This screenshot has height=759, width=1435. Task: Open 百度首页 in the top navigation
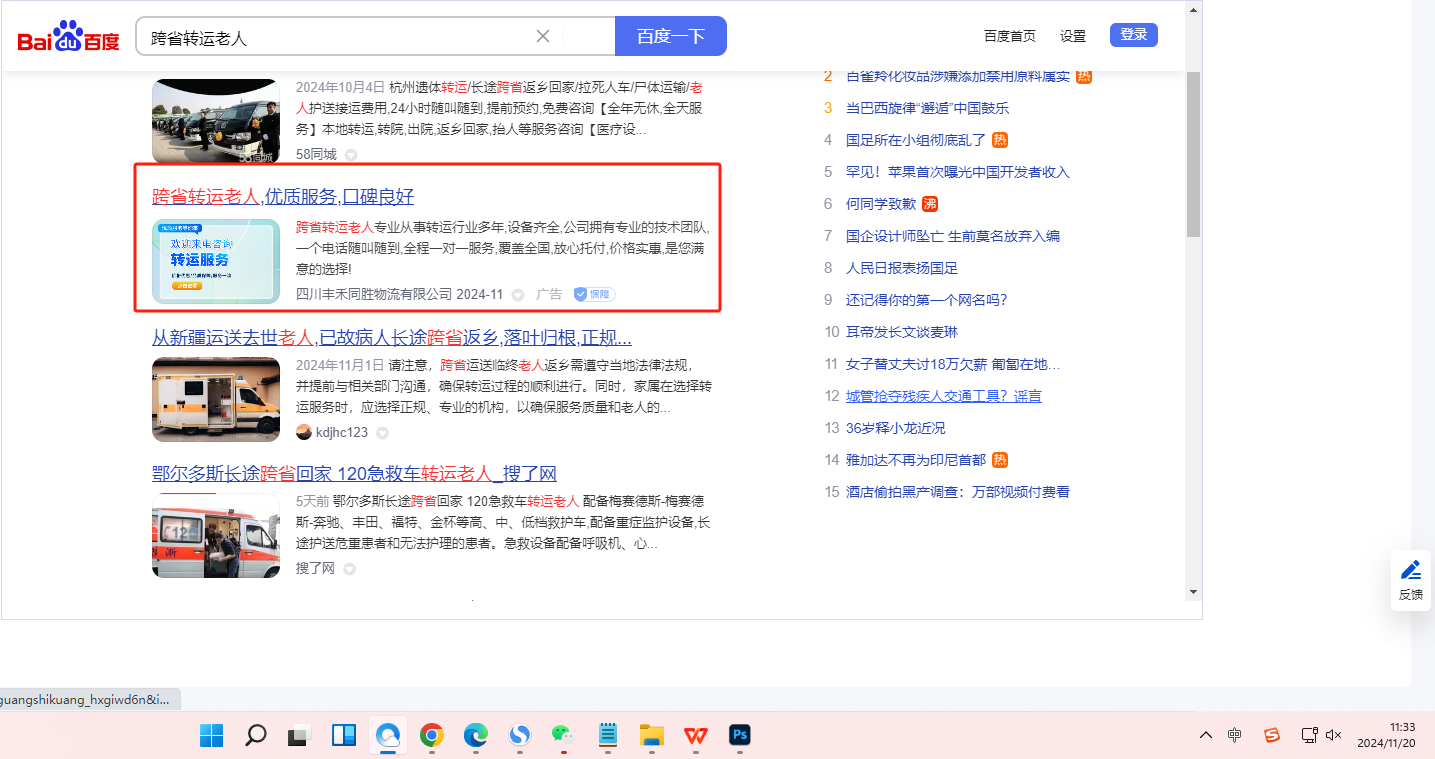tap(1009, 36)
